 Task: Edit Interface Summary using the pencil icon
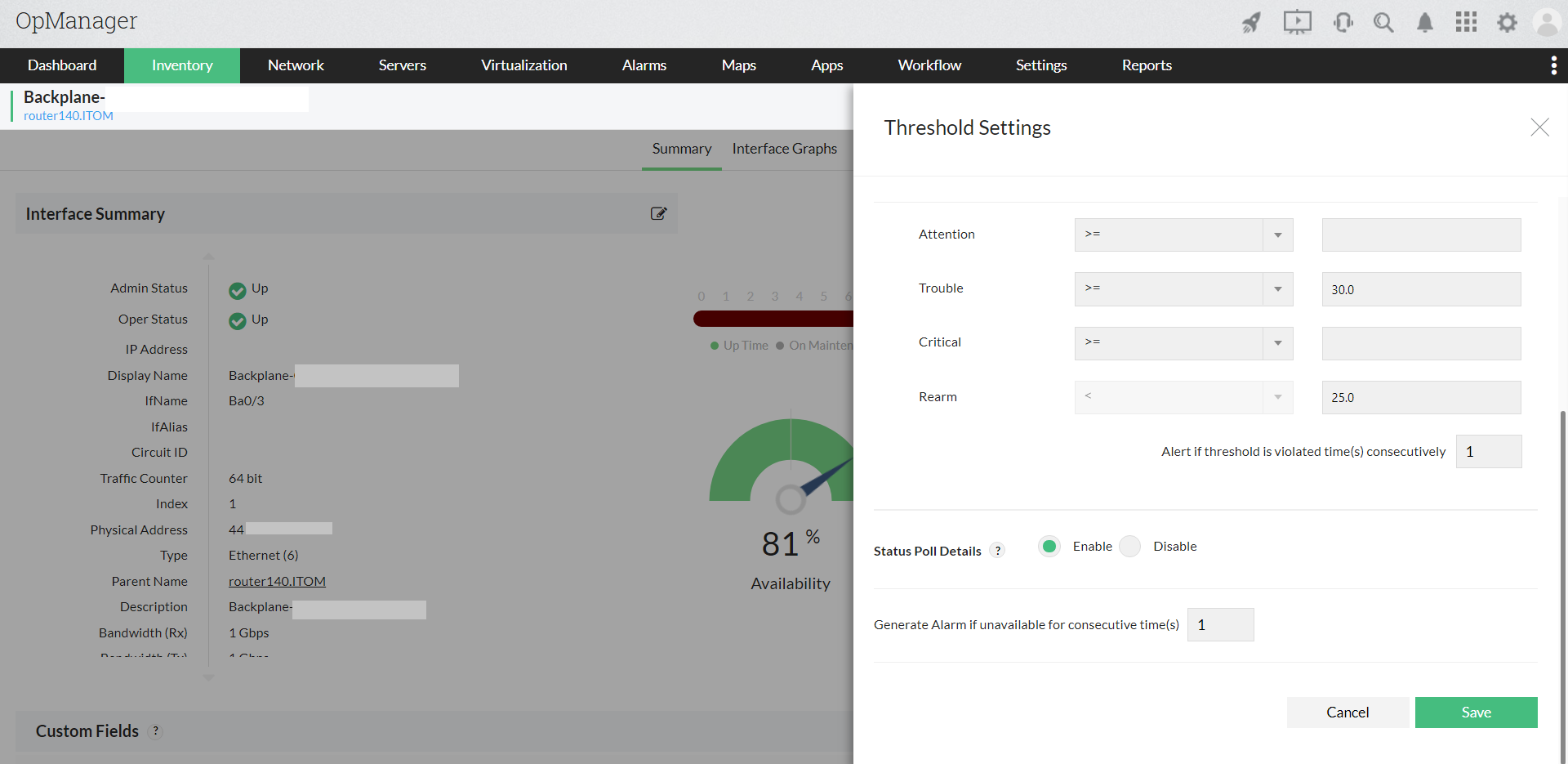click(659, 213)
